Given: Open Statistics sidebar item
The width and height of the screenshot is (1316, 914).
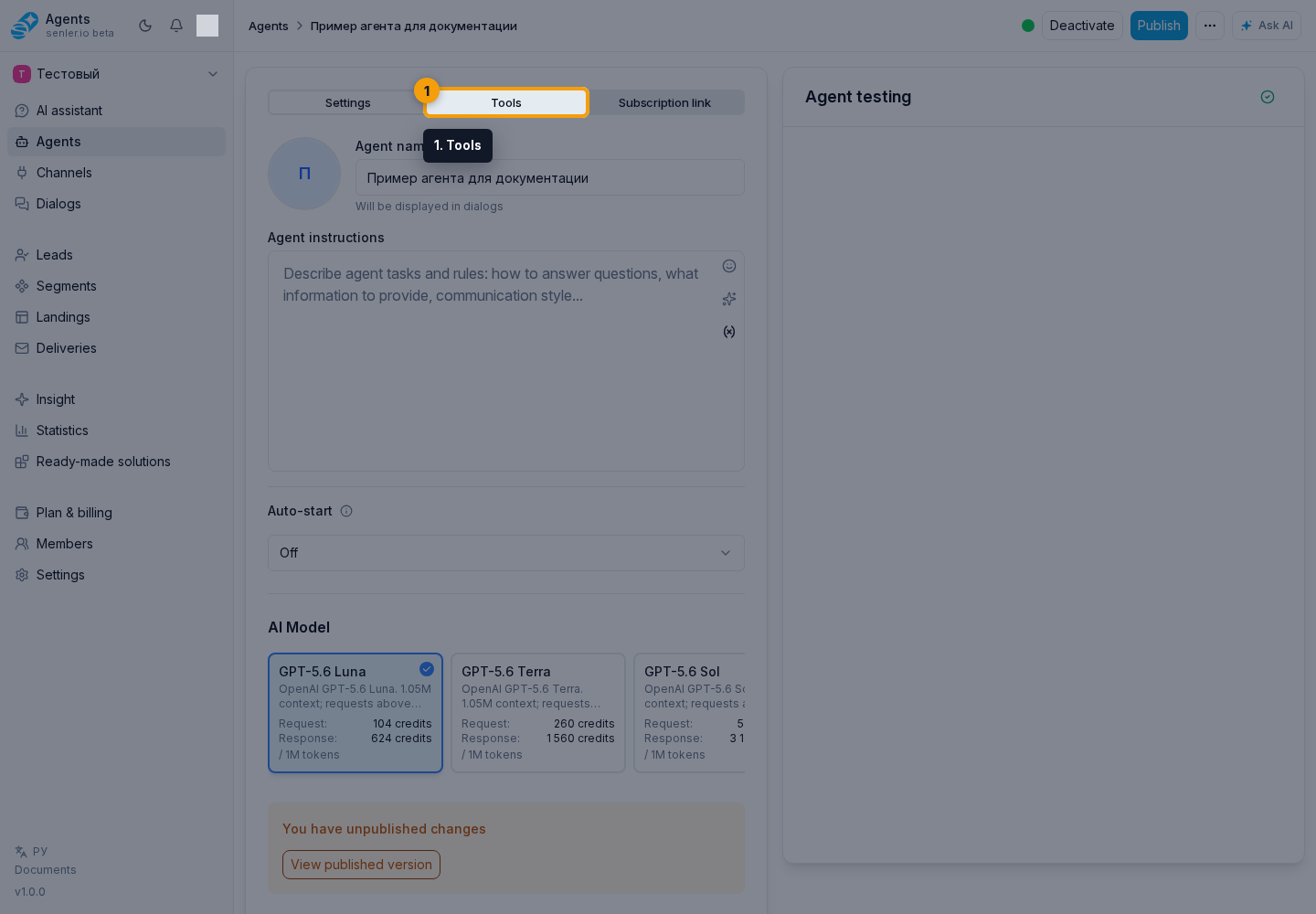Looking at the screenshot, I should point(116,430).
